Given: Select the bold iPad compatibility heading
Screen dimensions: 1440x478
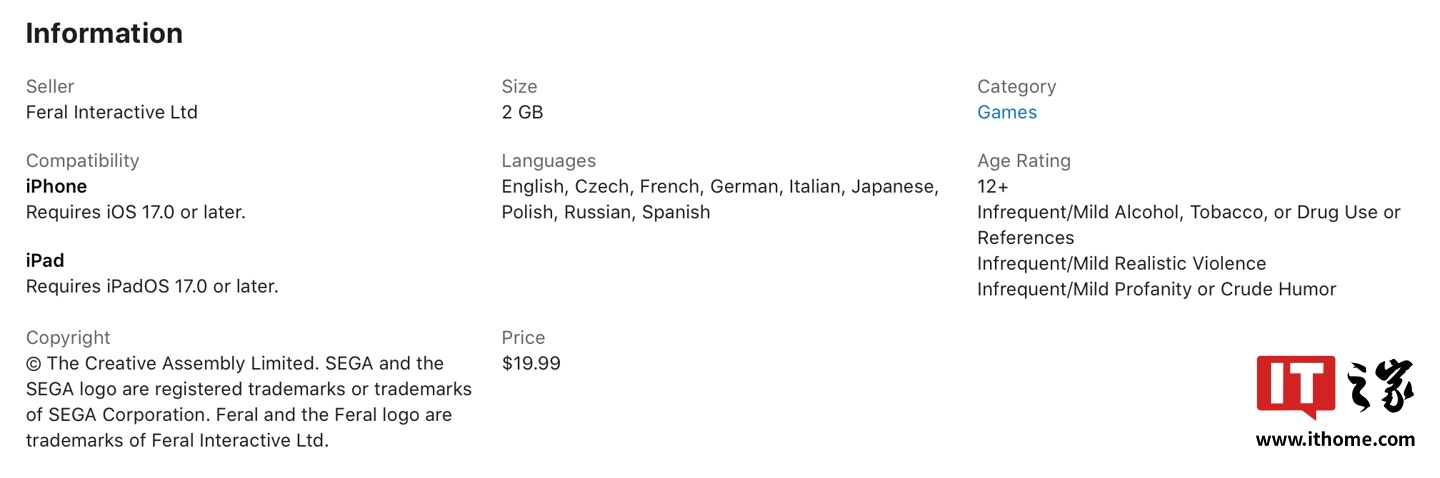Looking at the screenshot, I should [x=45, y=260].
